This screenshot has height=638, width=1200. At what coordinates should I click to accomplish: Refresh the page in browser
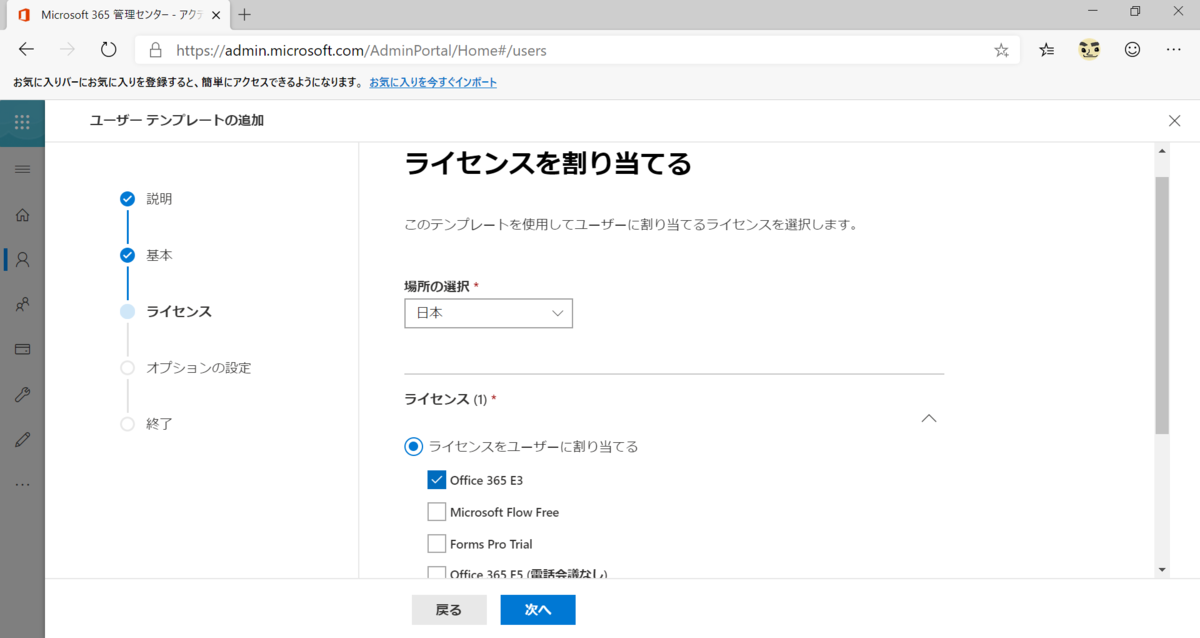109,50
